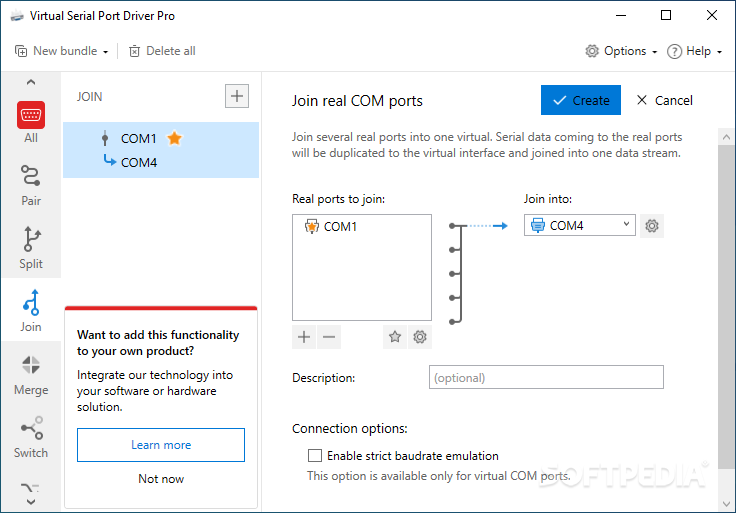Select the Join sidebar icon
The width and height of the screenshot is (736, 513).
click(x=31, y=311)
